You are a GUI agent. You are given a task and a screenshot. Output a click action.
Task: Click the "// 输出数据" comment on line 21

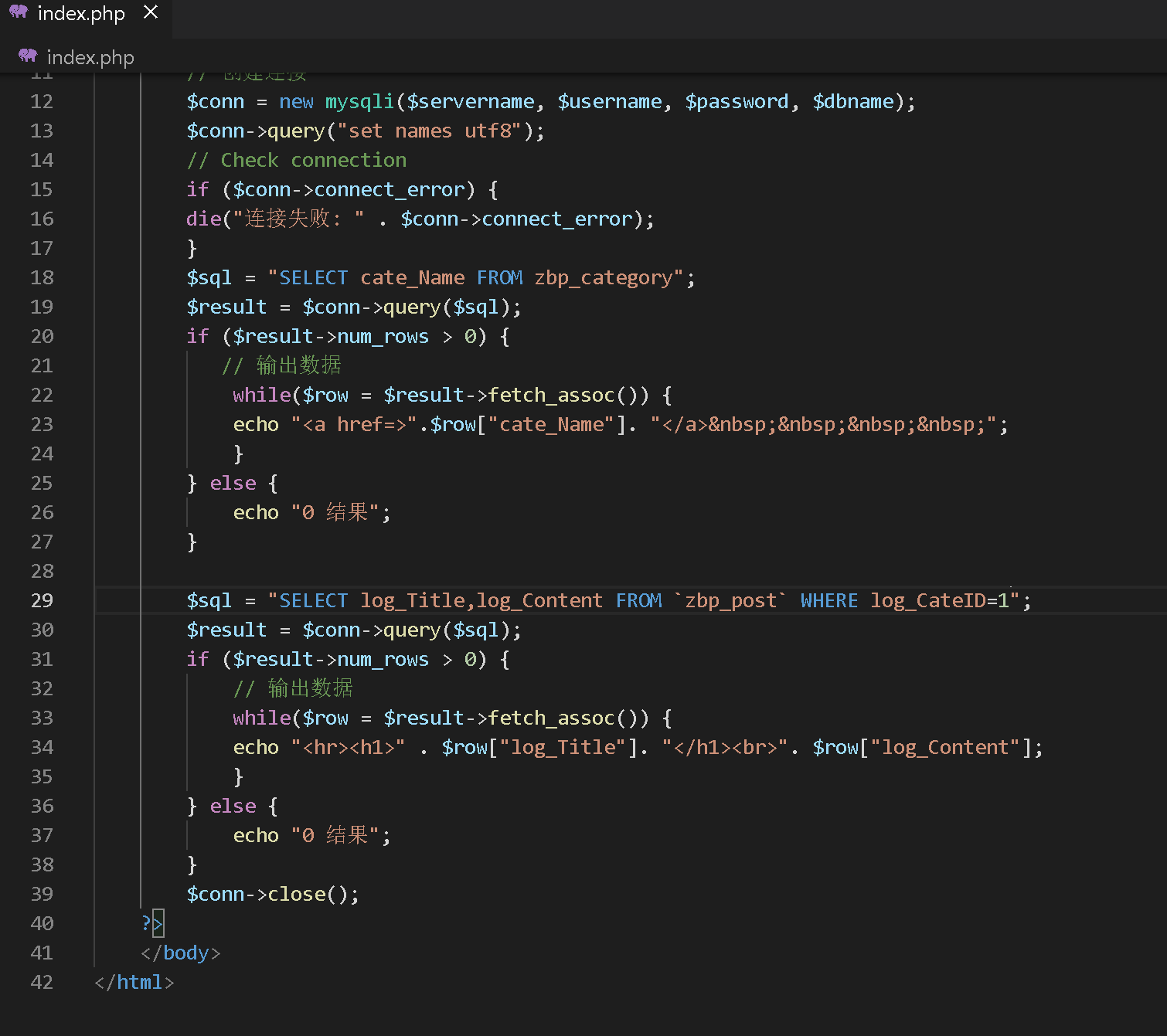point(282,365)
